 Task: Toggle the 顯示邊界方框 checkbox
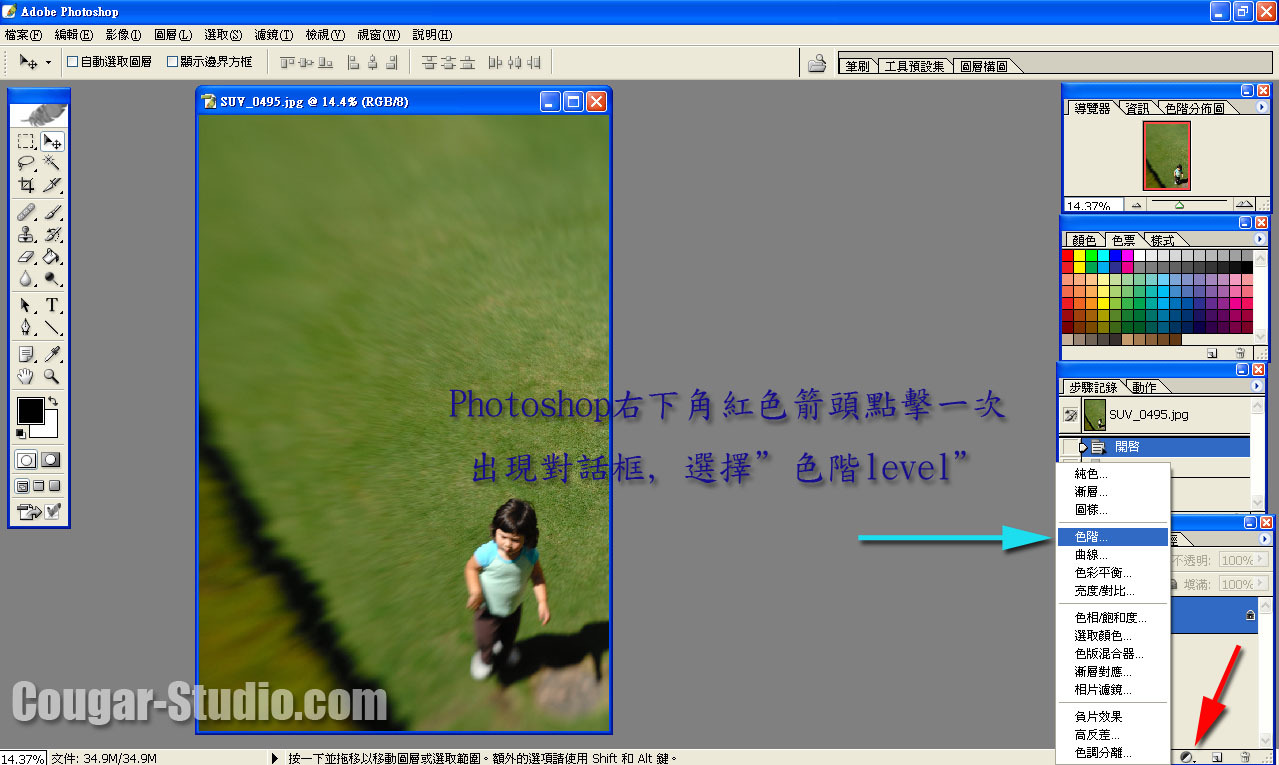pyautogui.click(x=173, y=62)
